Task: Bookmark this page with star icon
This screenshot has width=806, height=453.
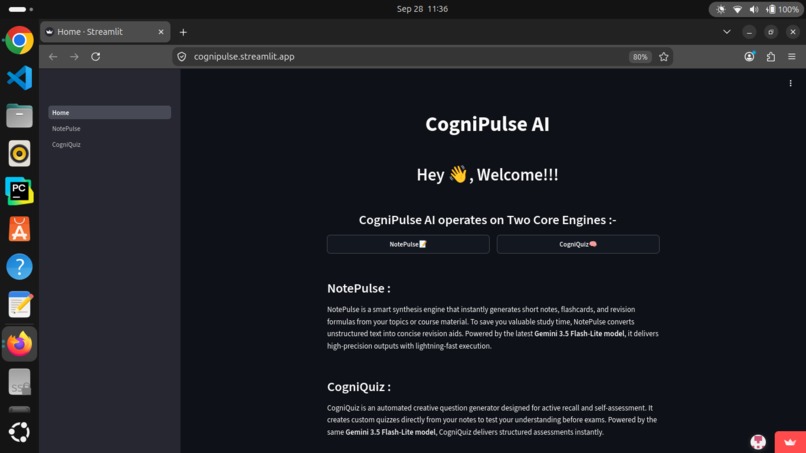Action: tap(664, 57)
